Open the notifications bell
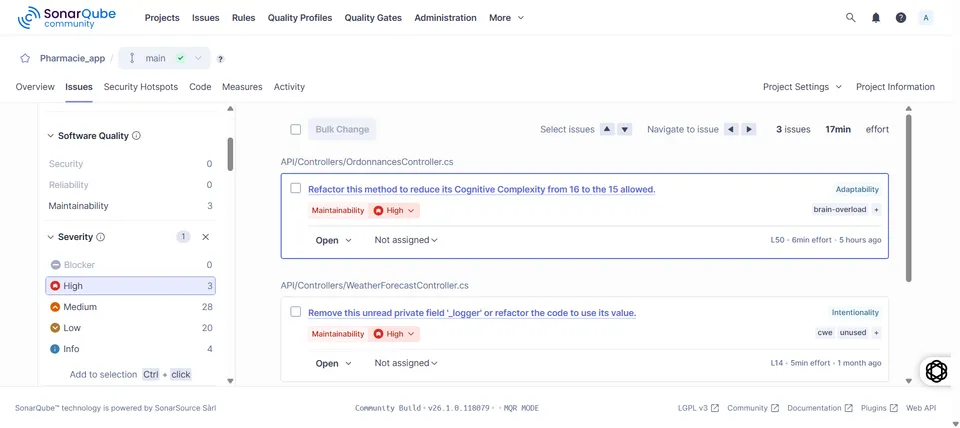 coord(876,18)
